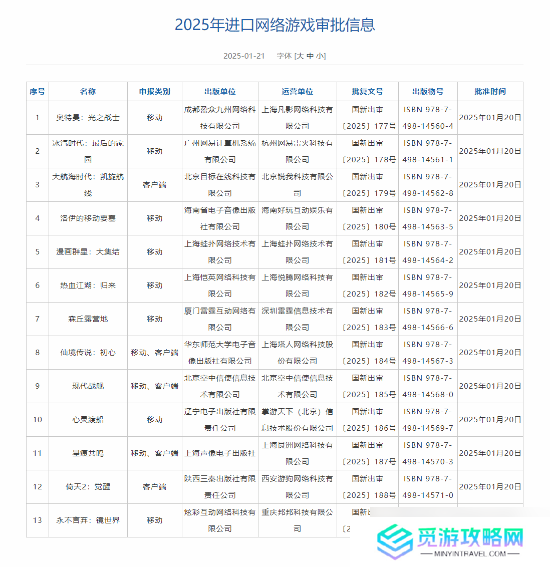Click approval number [2025] 187号
This screenshot has width=550, height=567.
click(x=369, y=462)
